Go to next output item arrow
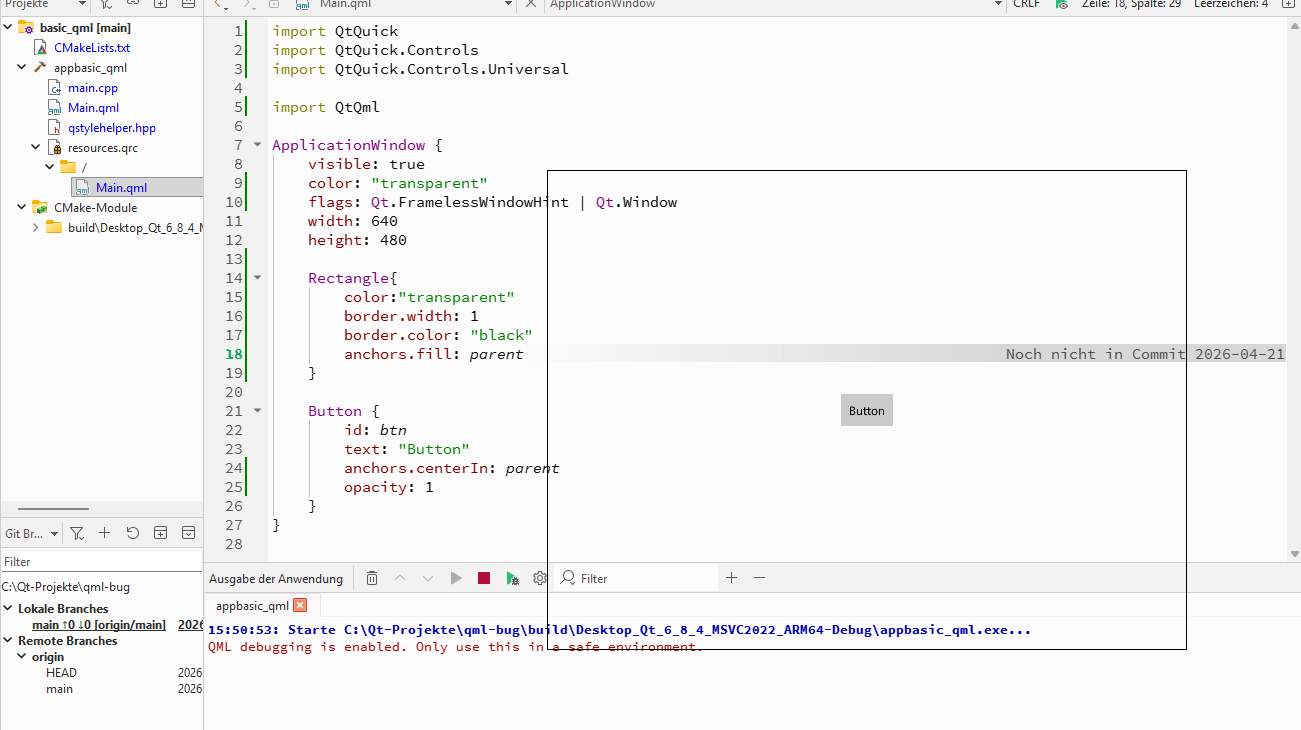 (x=428, y=578)
